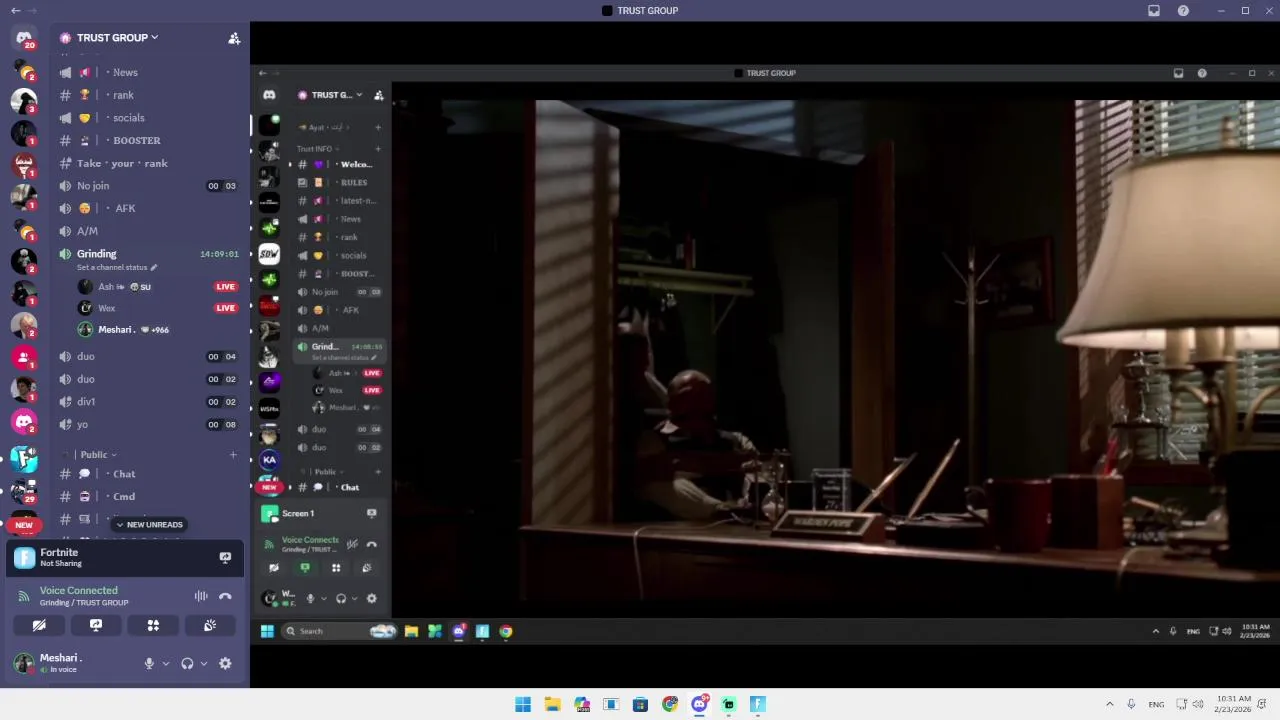The image size is (1280, 720).
Task: Join the No join voice channel
Action: point(150,186)
